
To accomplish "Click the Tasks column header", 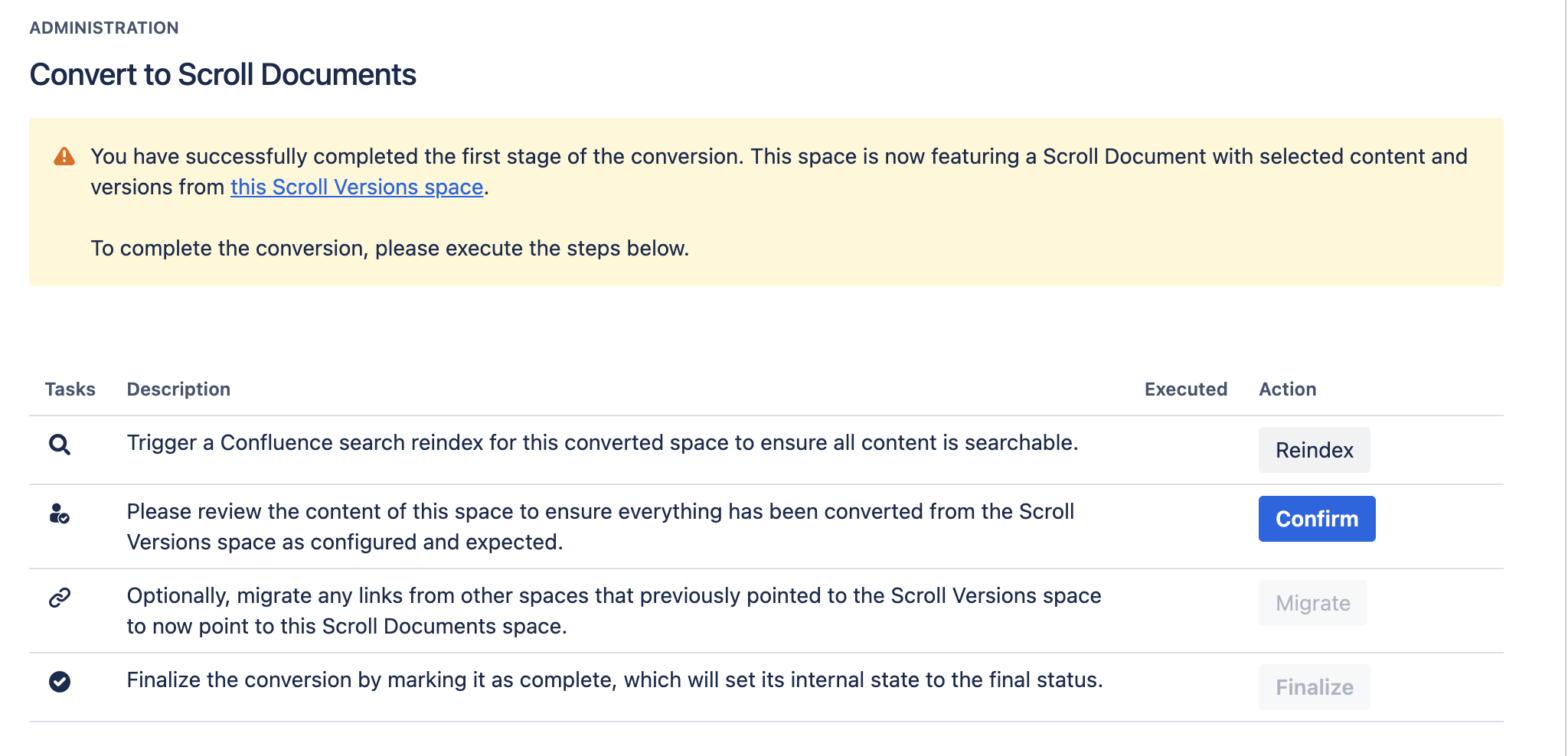I will [x=70, y=389].
